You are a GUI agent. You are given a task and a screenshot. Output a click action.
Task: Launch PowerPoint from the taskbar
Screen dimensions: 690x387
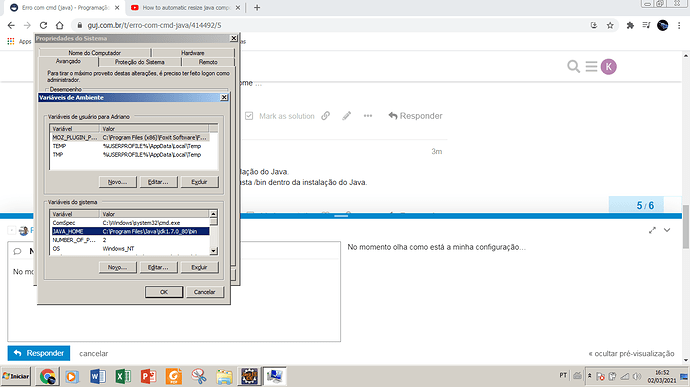[x=148, y=376]
